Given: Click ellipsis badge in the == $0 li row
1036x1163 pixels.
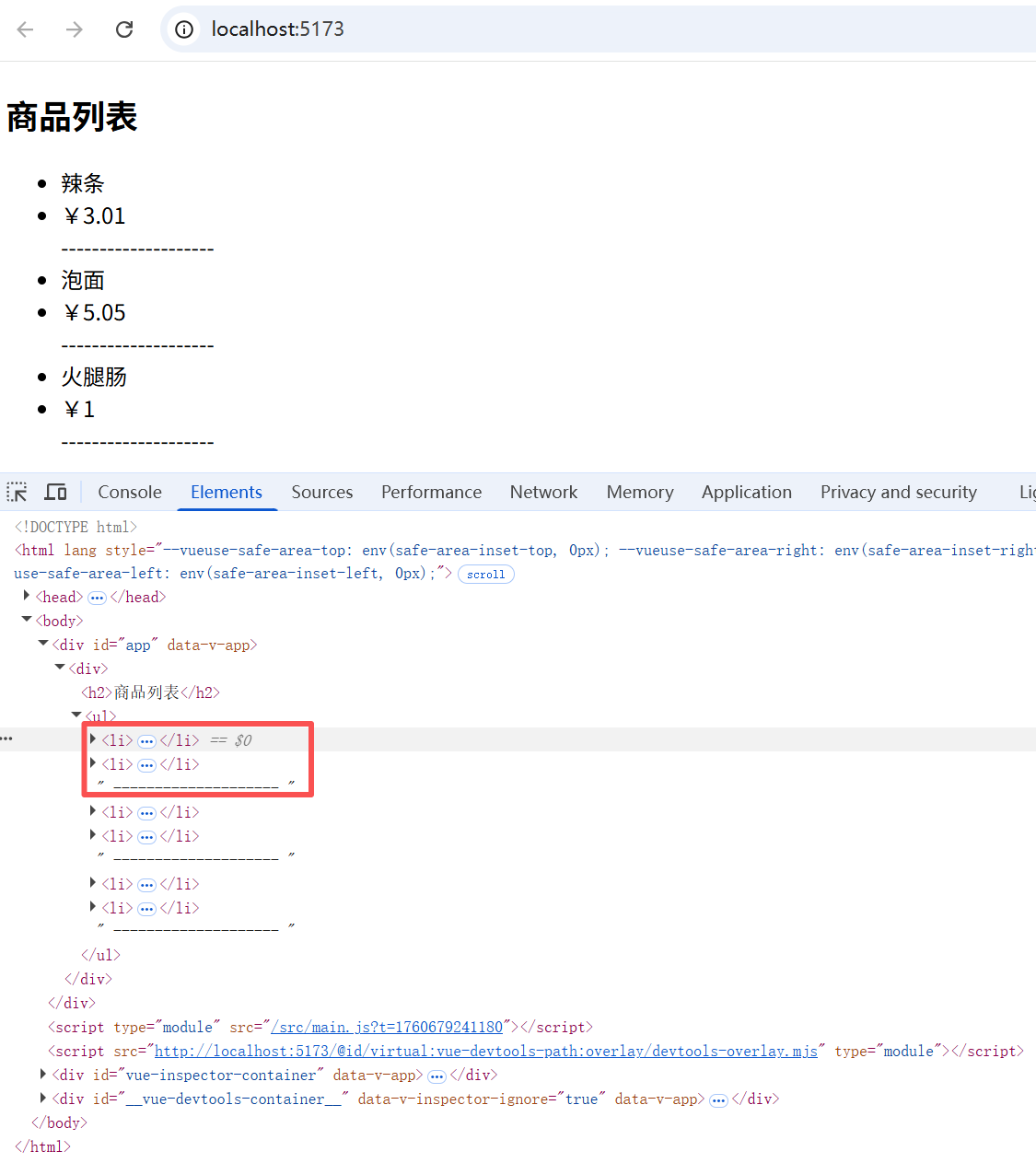Looking at the screenshot, I should pyautogui.click(x=146, y=741).
